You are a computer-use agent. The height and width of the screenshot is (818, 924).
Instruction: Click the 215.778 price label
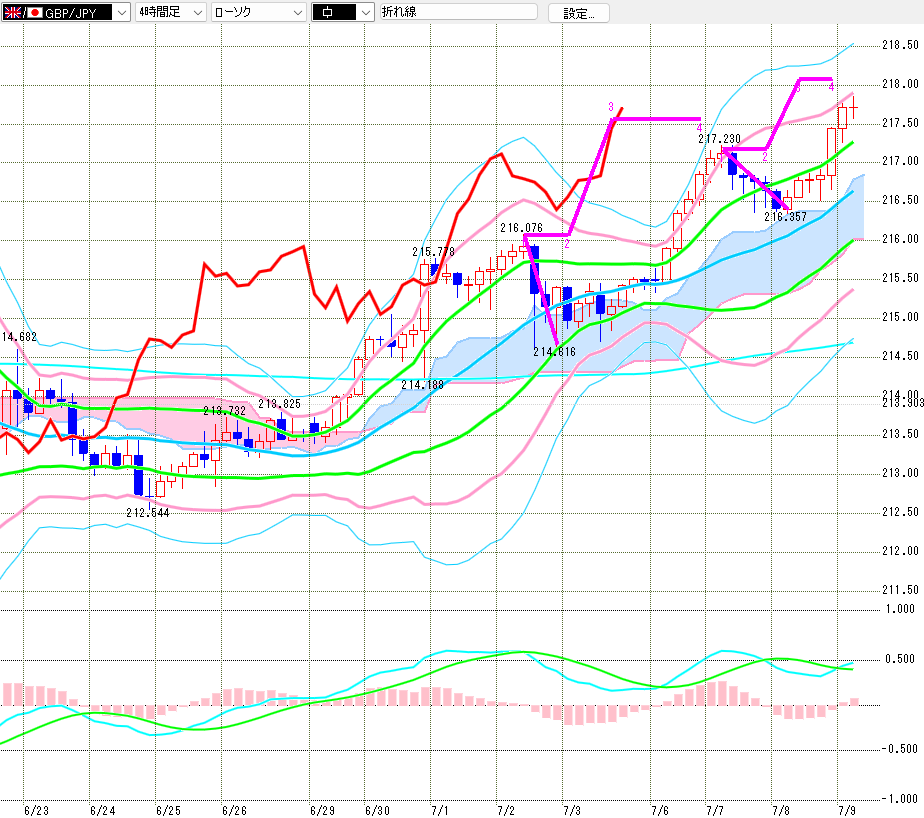point(434,252)
